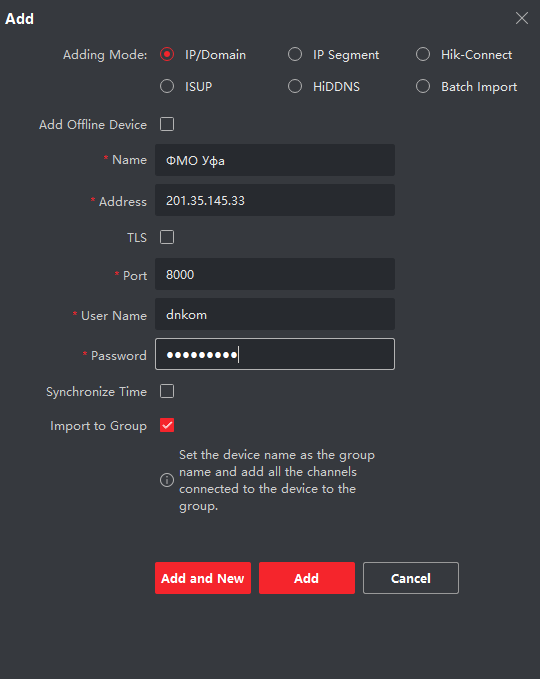Viewport: 540px width, 679px height.
Task: Choose HiDDNS adding mode
Action: (x=295, y=86)
